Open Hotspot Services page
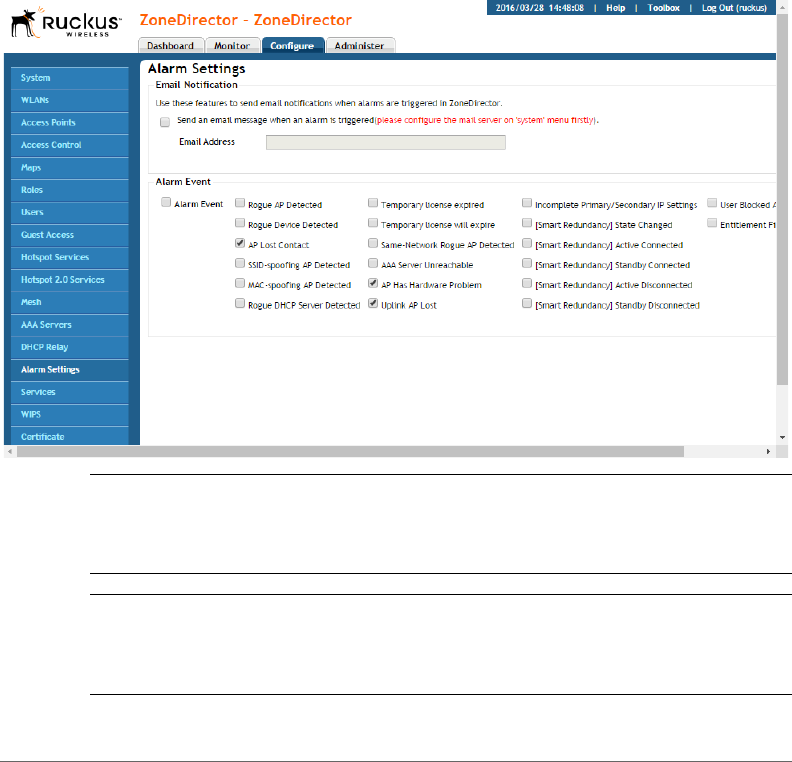This screenshot has height=762, width=792. pyautogui.click(x=70, y=257)
